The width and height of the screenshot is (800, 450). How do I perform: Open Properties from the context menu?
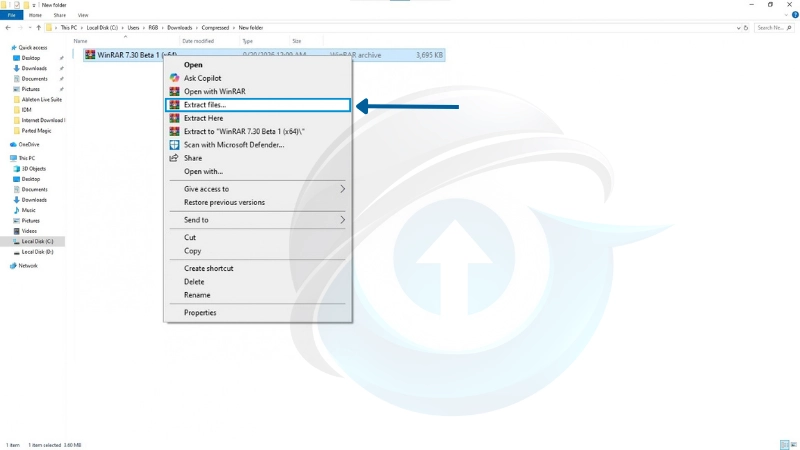(258, 312)
